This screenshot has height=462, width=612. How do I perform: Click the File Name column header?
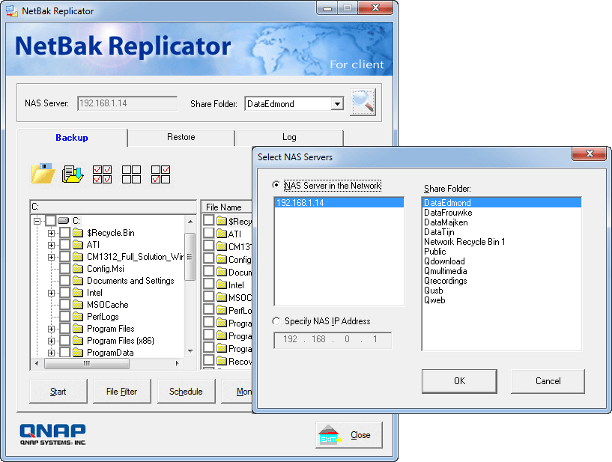tap(227, 207)
